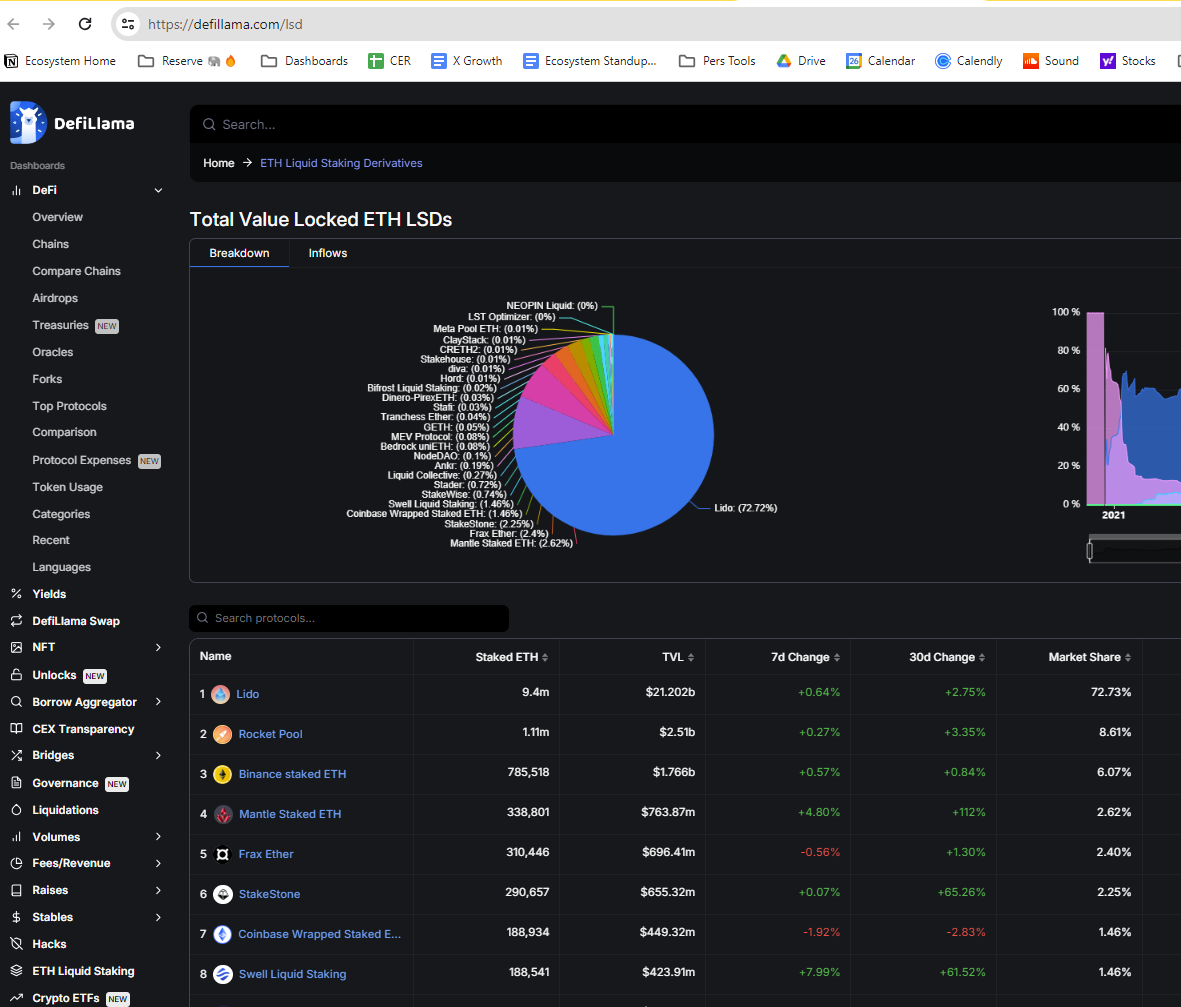
Task: Open Compare Chains in the sidebar
Action: coord(76,271)
